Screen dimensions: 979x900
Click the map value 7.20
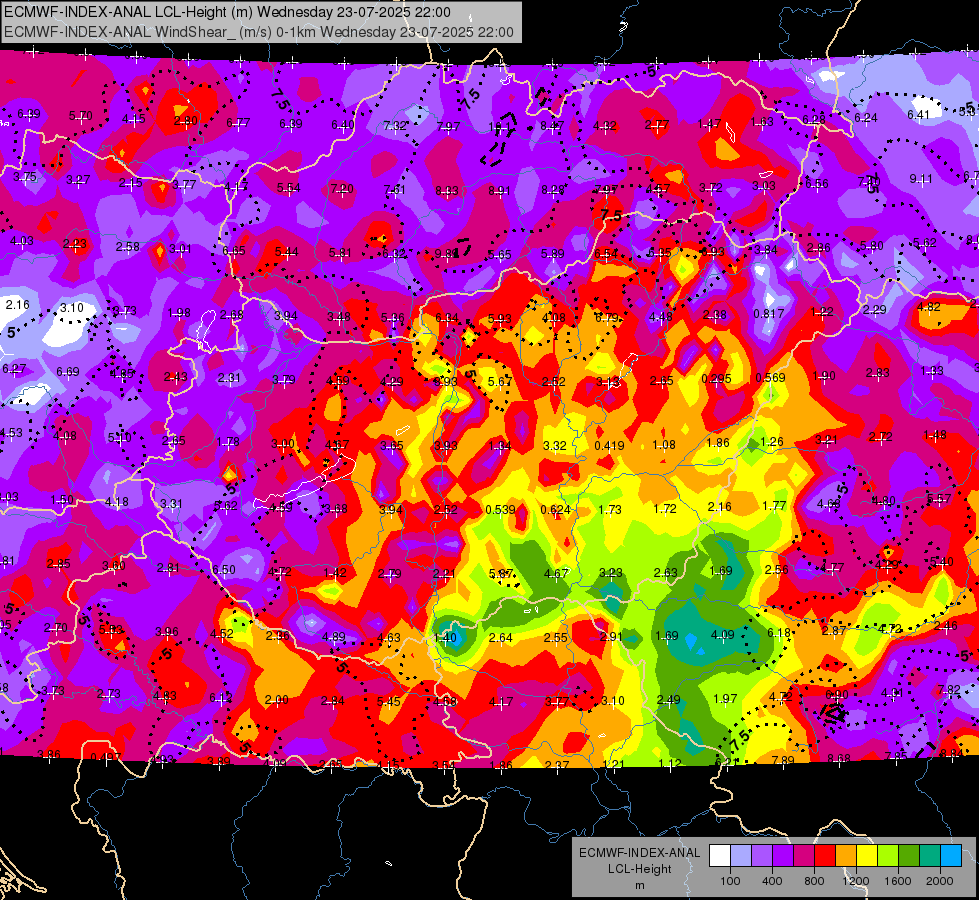pos(342,189)
